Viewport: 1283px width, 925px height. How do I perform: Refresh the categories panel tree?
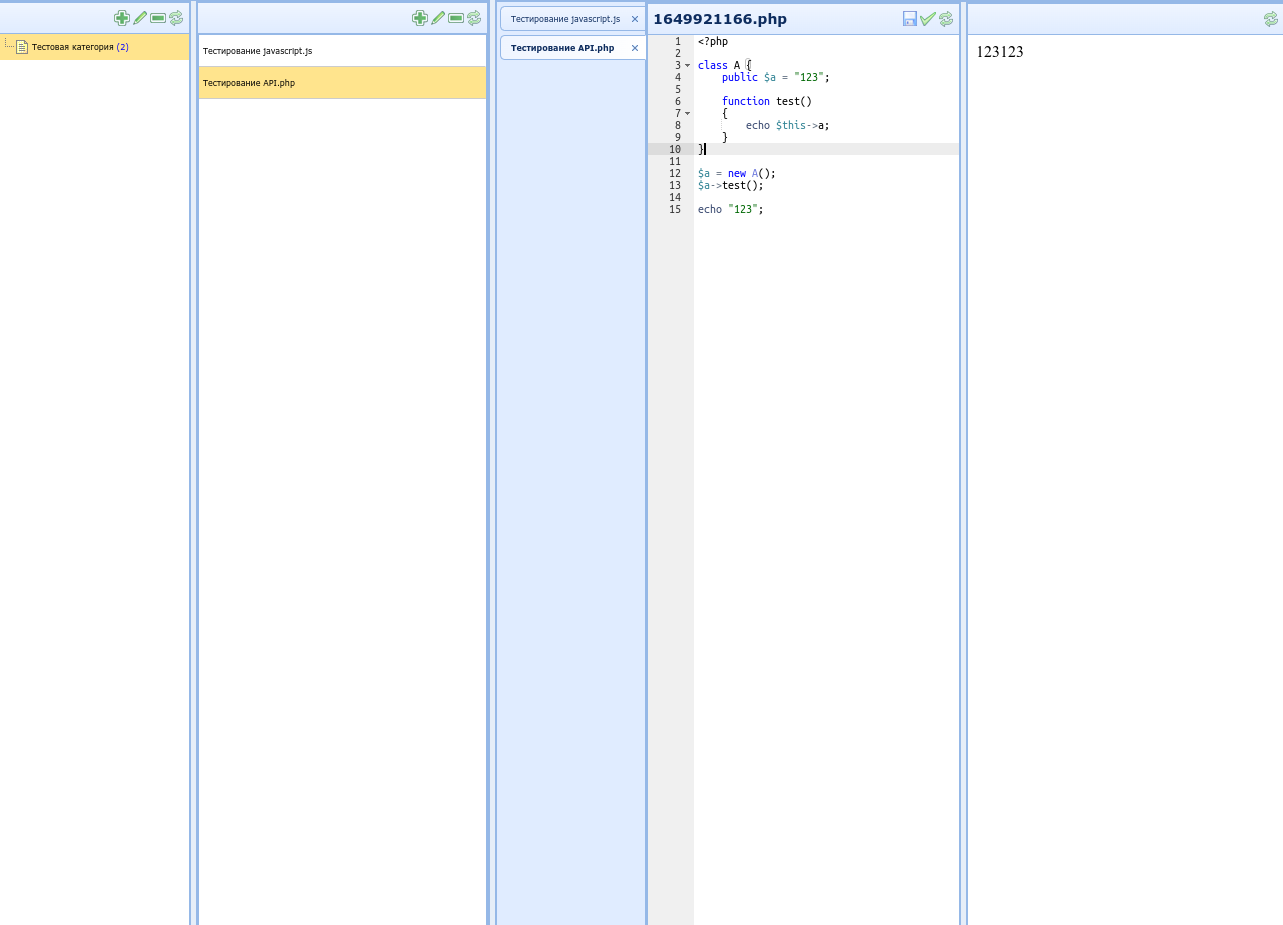click(176, 18)
